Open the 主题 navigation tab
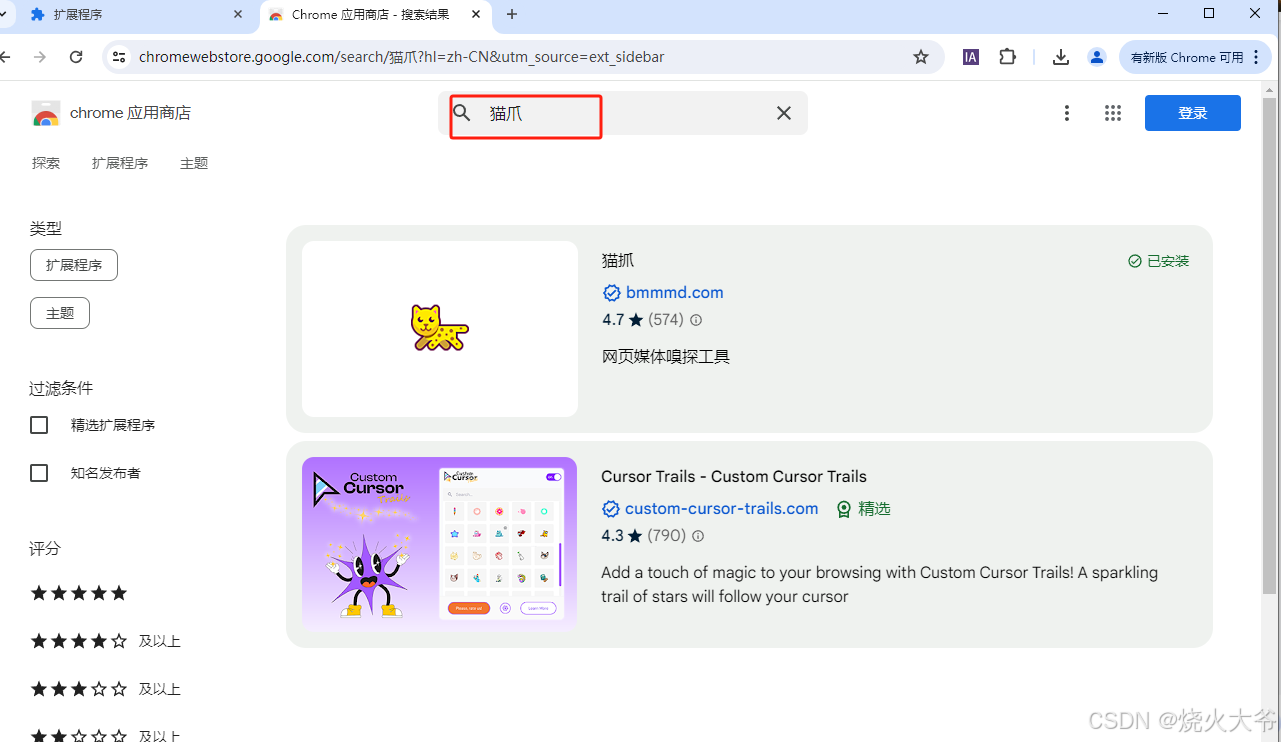The image size is (1281, 742). click(x=194, y=163)
